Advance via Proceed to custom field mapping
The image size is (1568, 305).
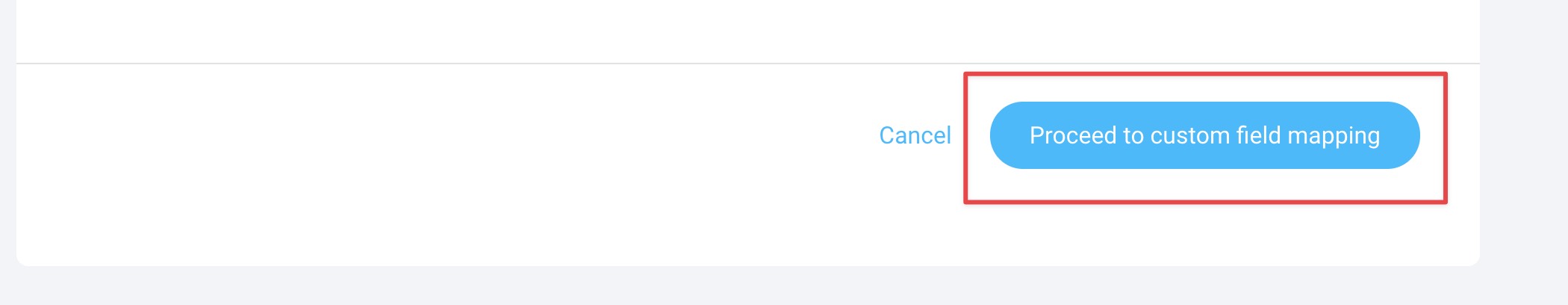click(1204, 135)
